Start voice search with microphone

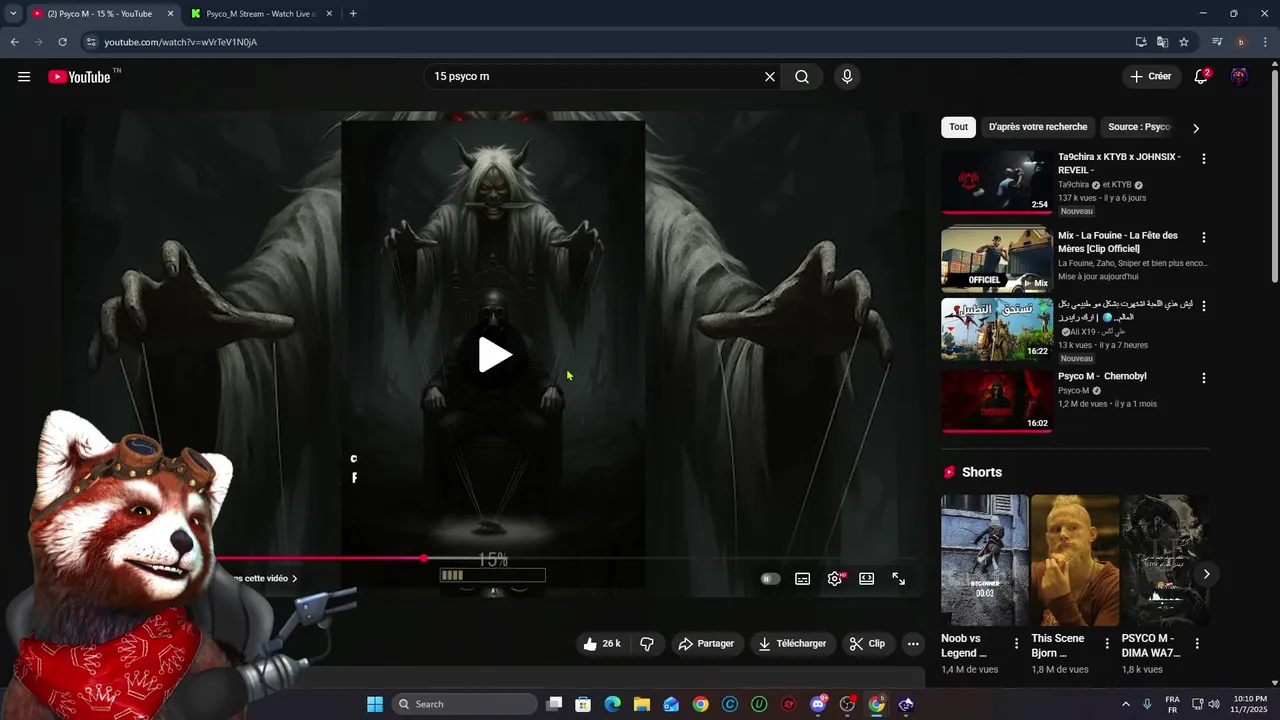click(x=847, y=77)
